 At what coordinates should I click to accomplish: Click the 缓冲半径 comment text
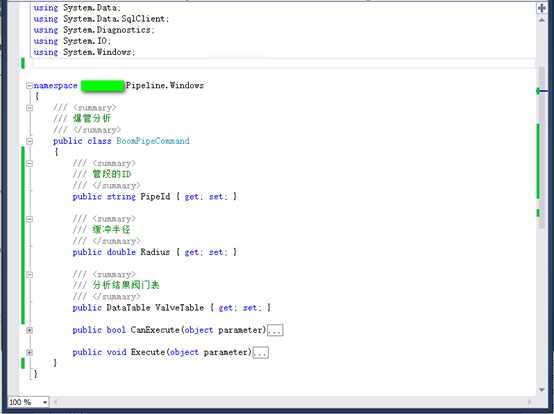pos(111,230)
